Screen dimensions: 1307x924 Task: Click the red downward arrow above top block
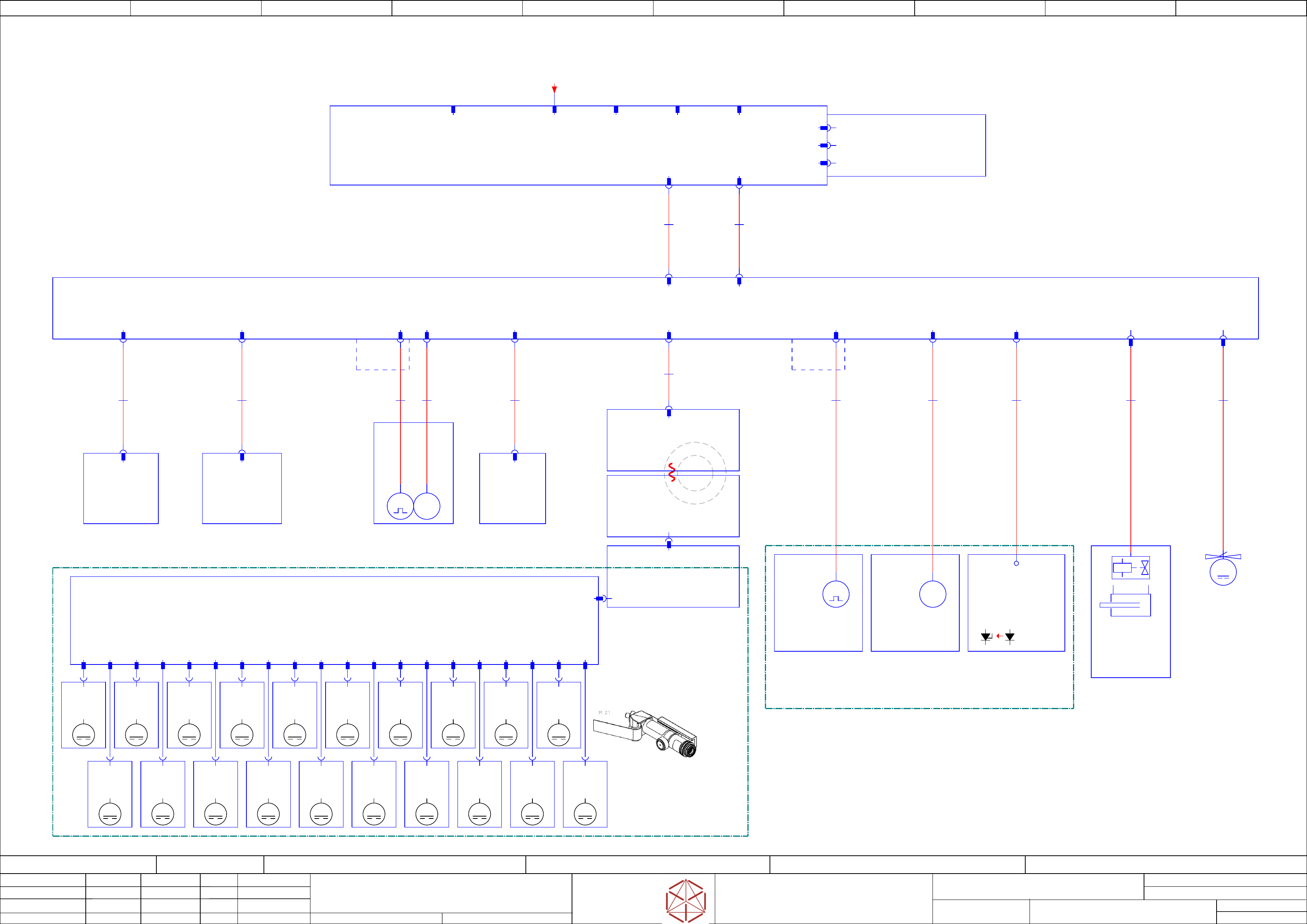pyautogui.click(x=554, y=89)
